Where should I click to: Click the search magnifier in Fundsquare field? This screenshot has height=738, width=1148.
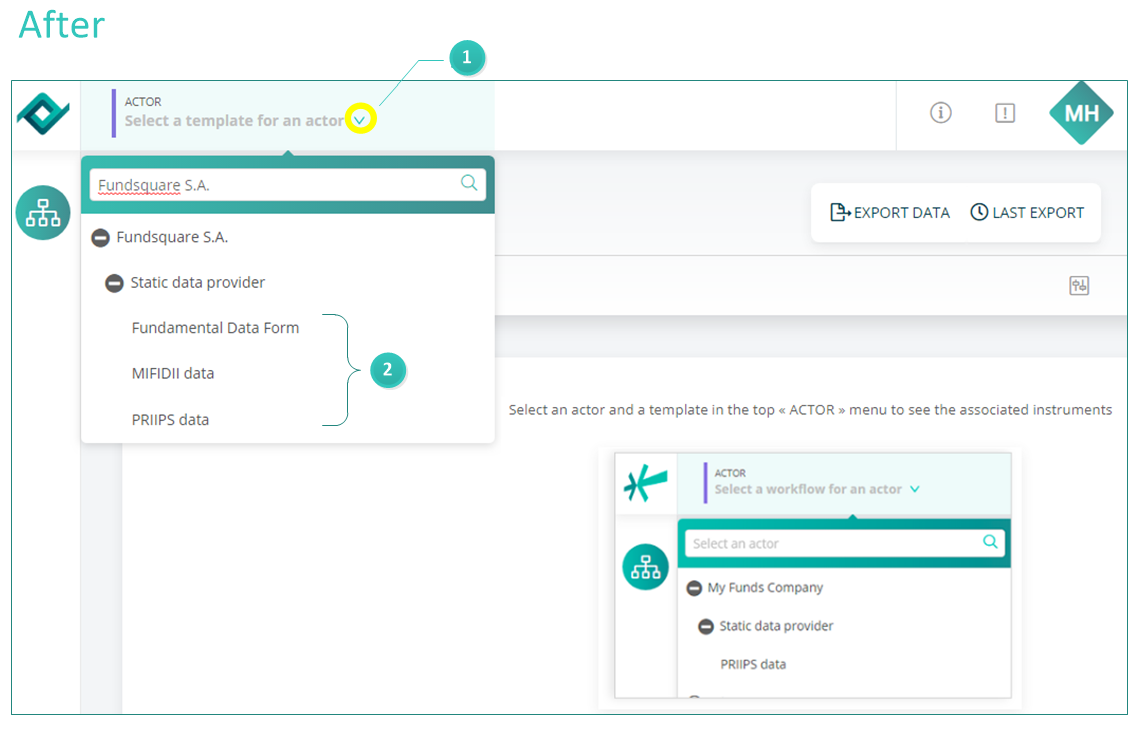pos(469,183)
